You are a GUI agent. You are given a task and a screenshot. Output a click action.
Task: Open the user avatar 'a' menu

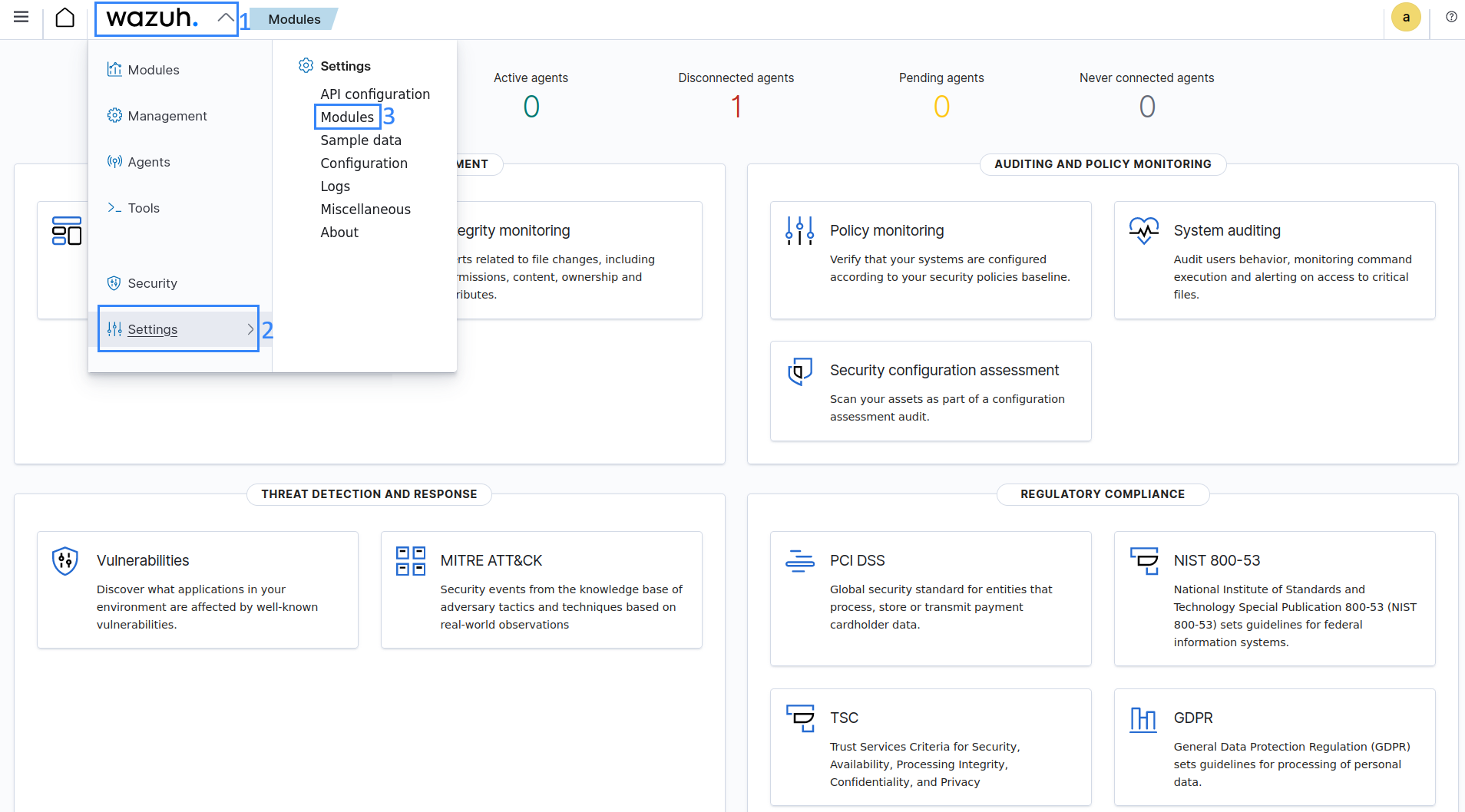coord(1406,17)
